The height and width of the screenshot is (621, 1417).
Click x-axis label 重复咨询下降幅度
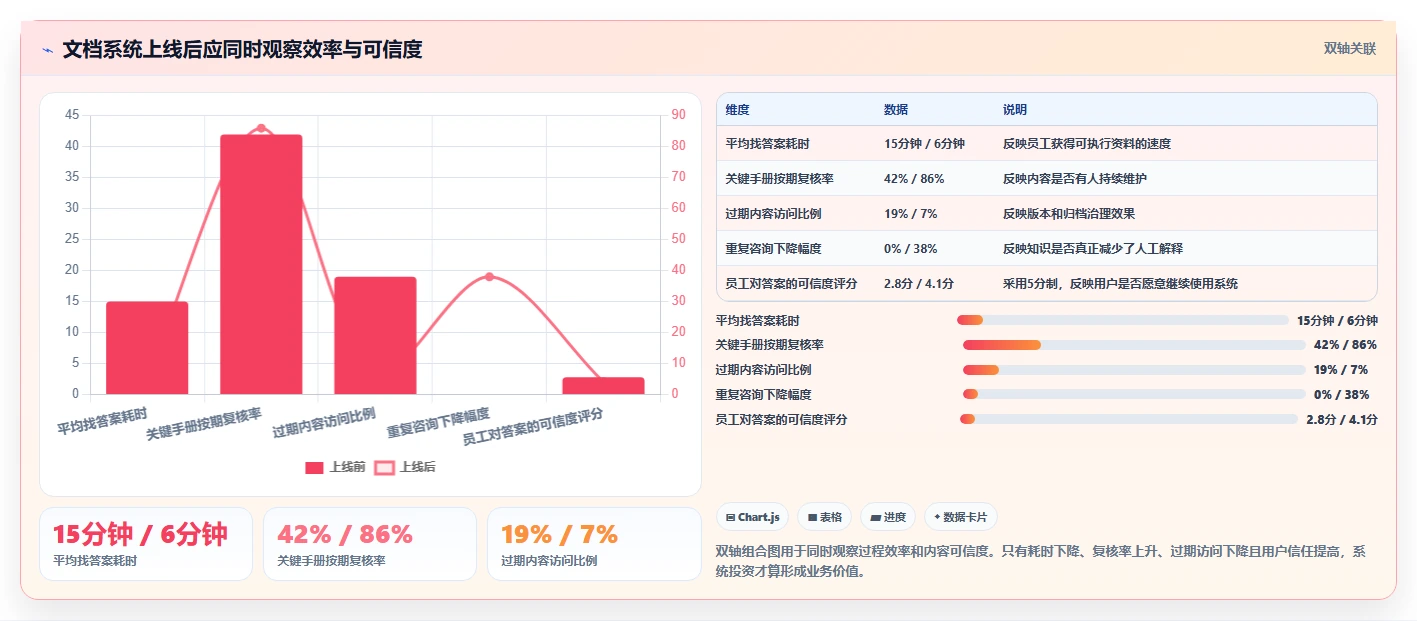pos(438,423)
